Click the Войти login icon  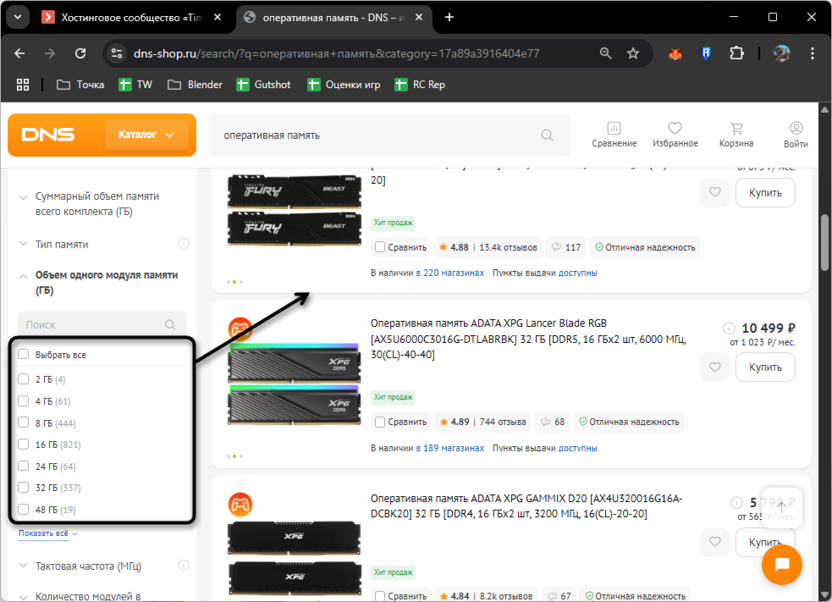tap(795, 135)
